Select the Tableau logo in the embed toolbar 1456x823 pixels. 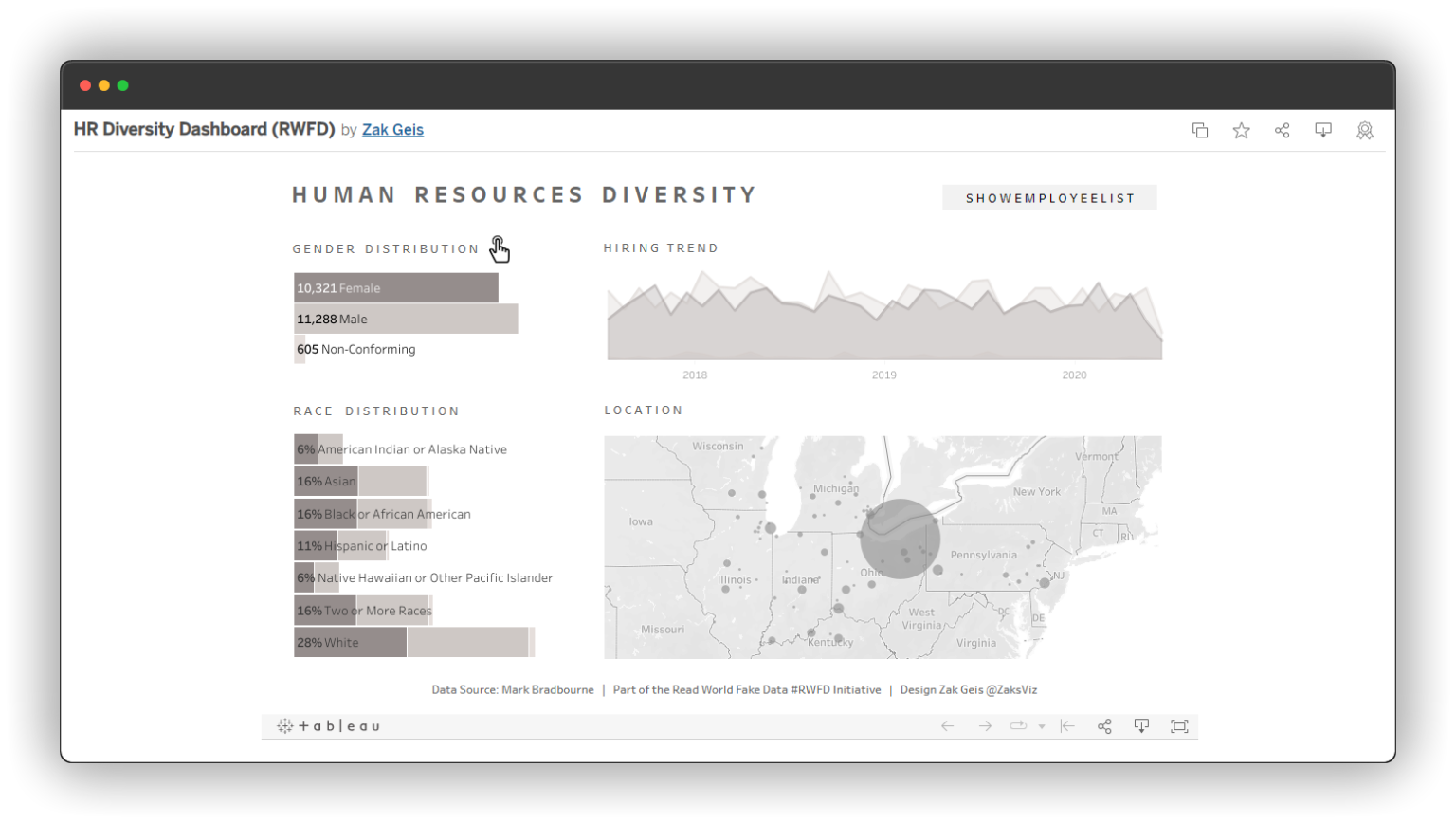point(327,725)
